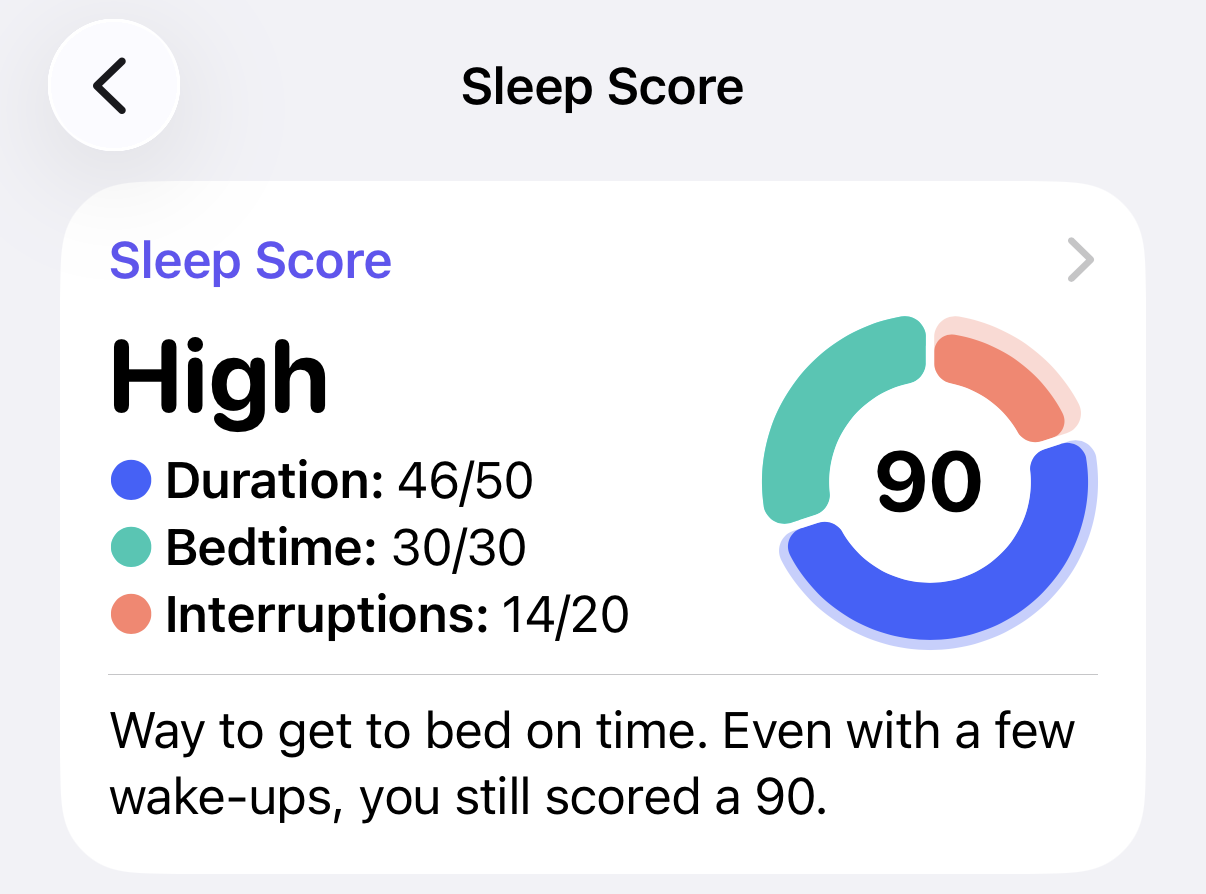Tap the divider line above the summary
Screen dimensions: 1206x894
[602, 675]
